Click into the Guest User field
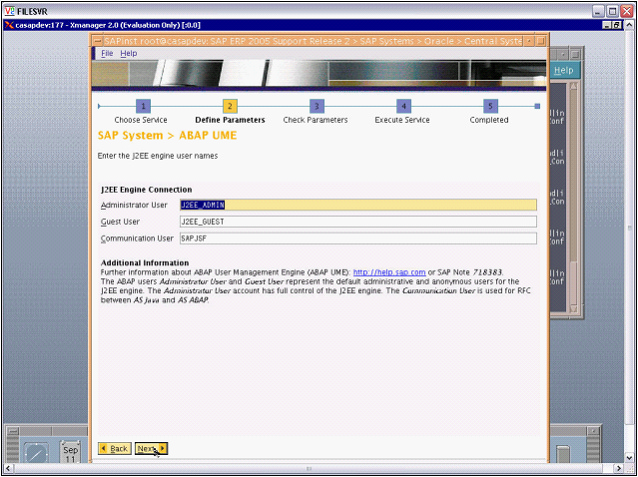Viewport: 638px width, 477px height. pyautogui.click(x=356, y=222)
